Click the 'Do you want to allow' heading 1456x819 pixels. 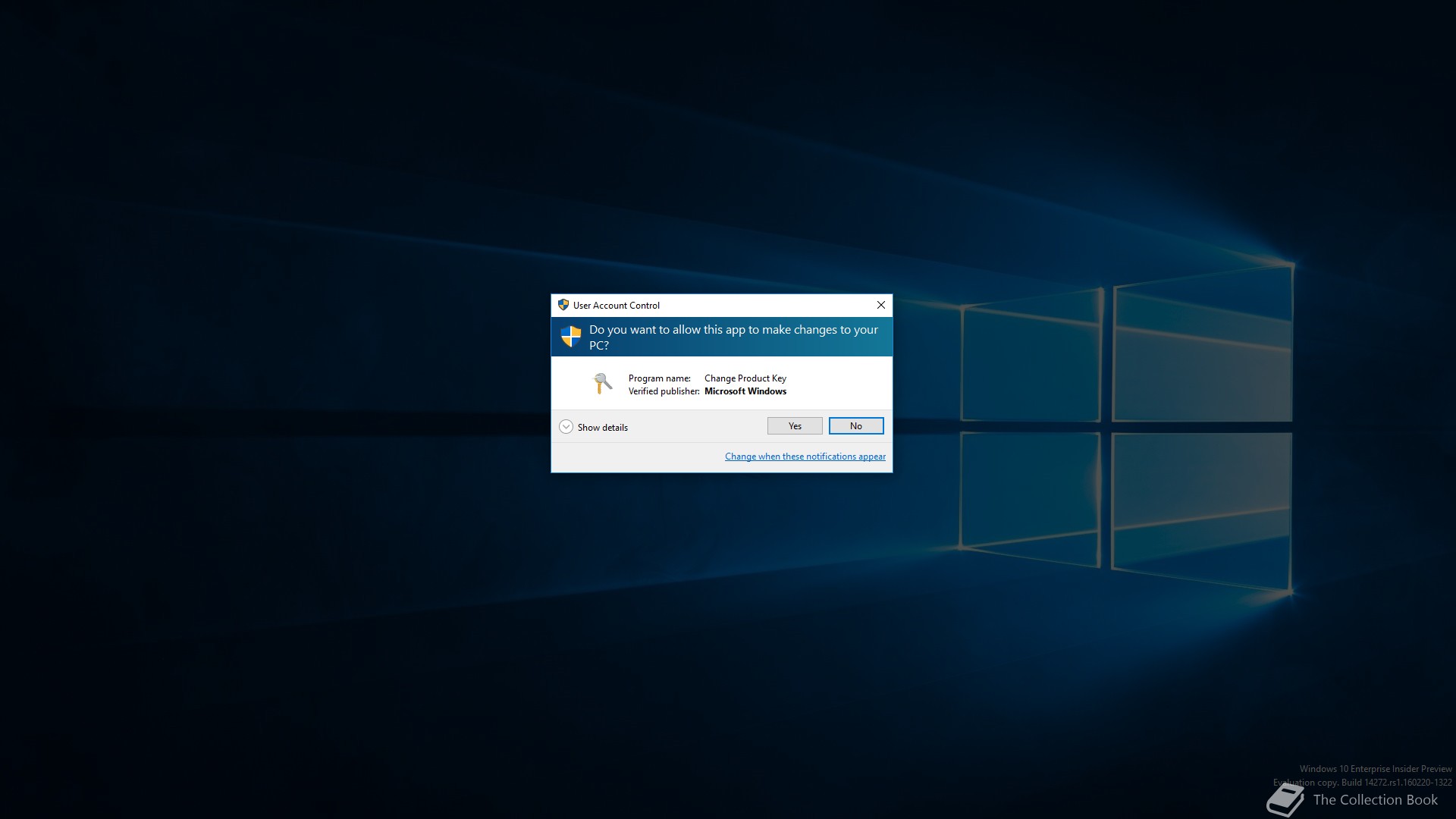pyautogui.click(x=733, y=337)
